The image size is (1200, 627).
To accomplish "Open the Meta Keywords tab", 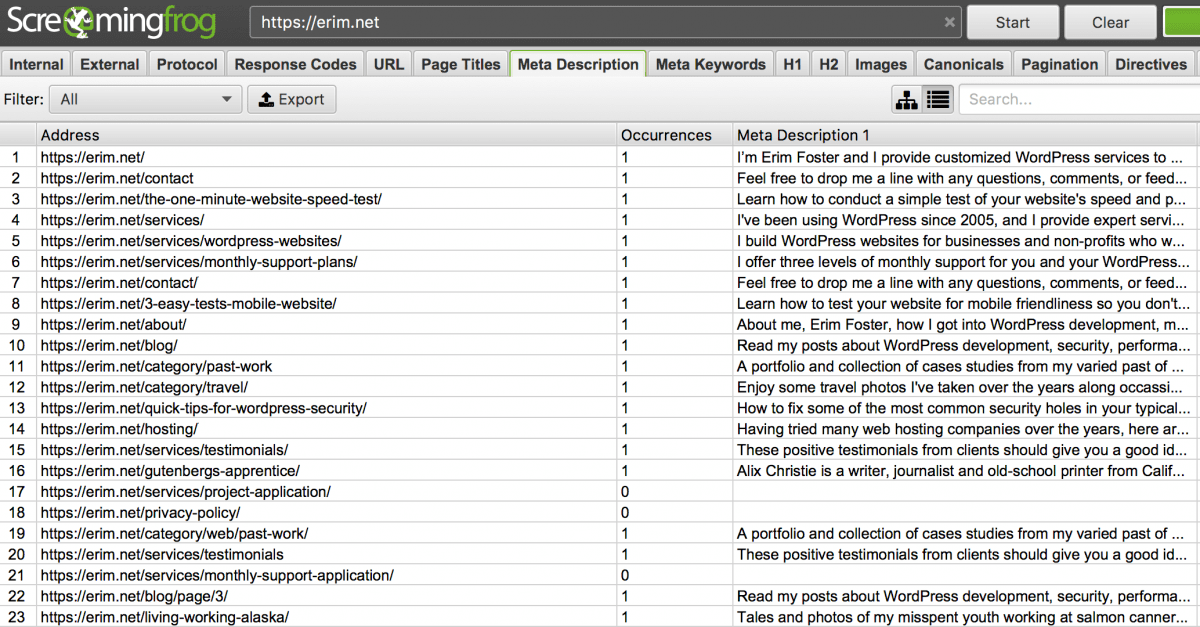I will pos(710,63).
